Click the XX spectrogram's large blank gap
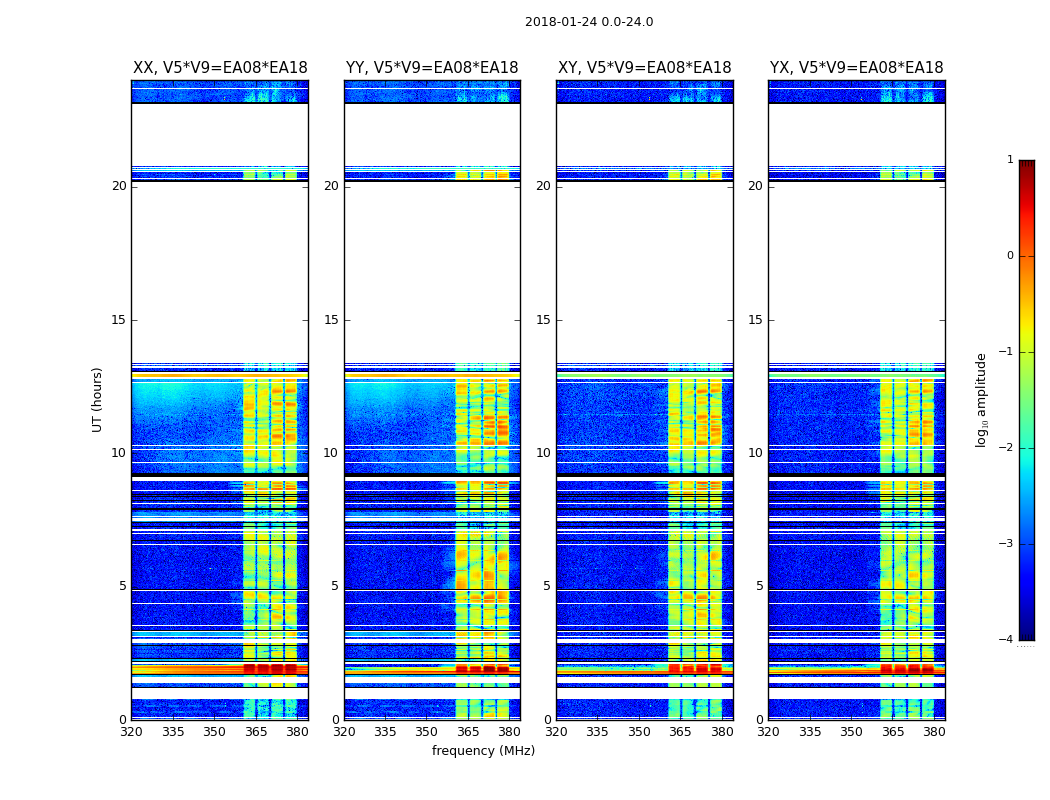Image resolution: width=1050 pixels, height=800 pixels. [219, 272]
